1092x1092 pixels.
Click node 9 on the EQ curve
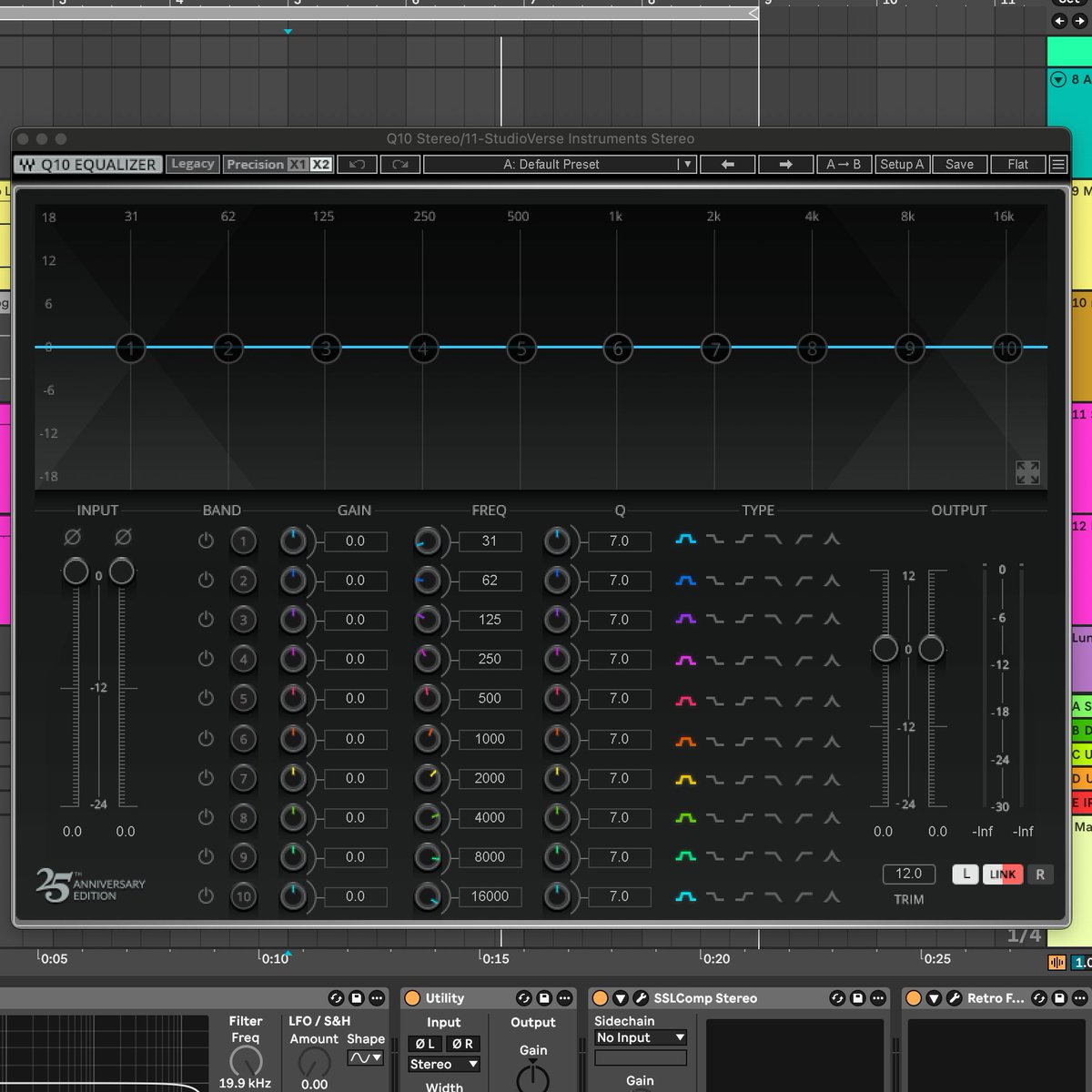coord(910,348)
